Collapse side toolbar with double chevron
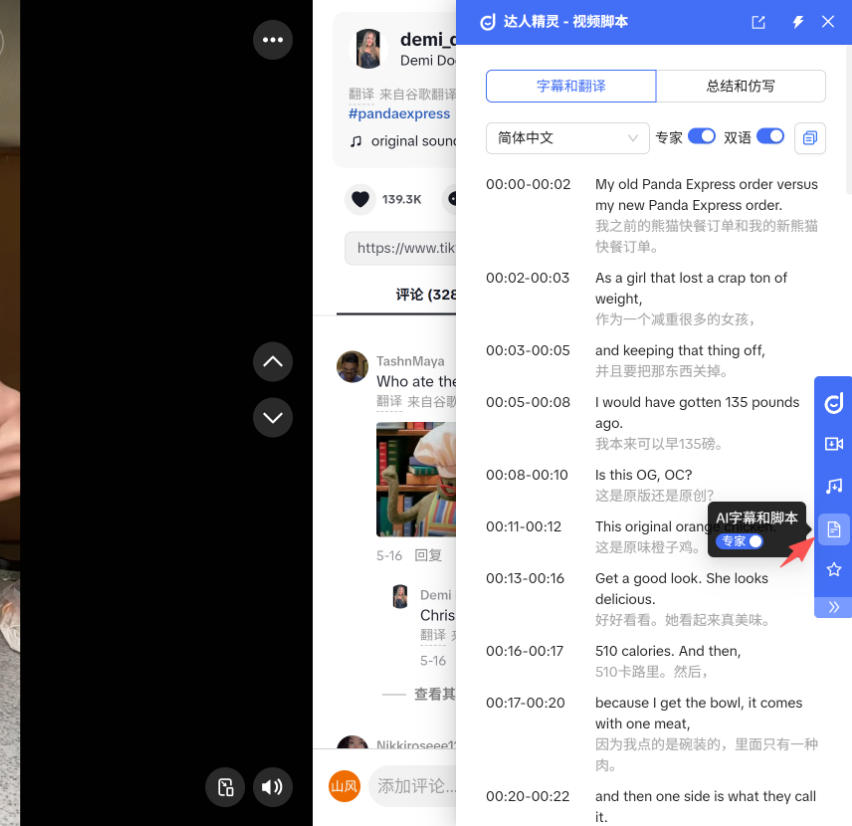The image size is (852, 826). click(x=834, y=606)
